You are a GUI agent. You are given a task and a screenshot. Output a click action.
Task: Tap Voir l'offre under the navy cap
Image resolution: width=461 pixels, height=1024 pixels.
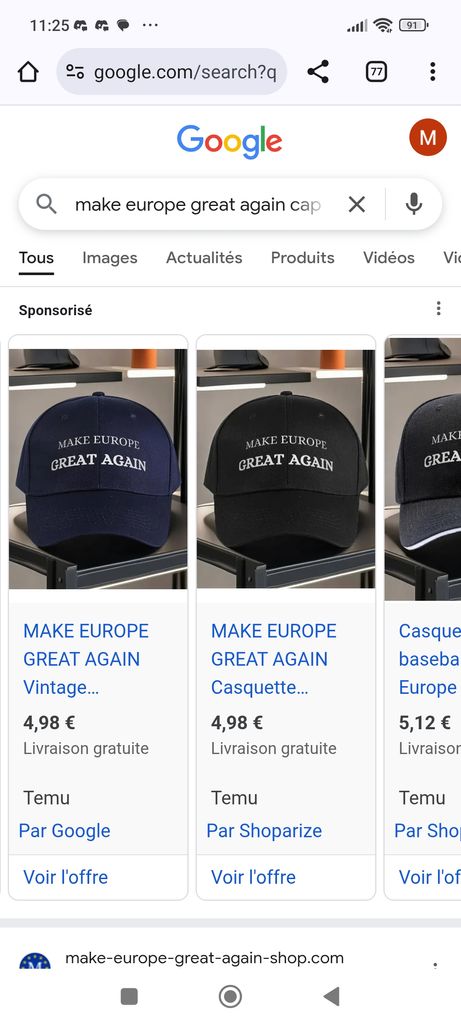65,877
